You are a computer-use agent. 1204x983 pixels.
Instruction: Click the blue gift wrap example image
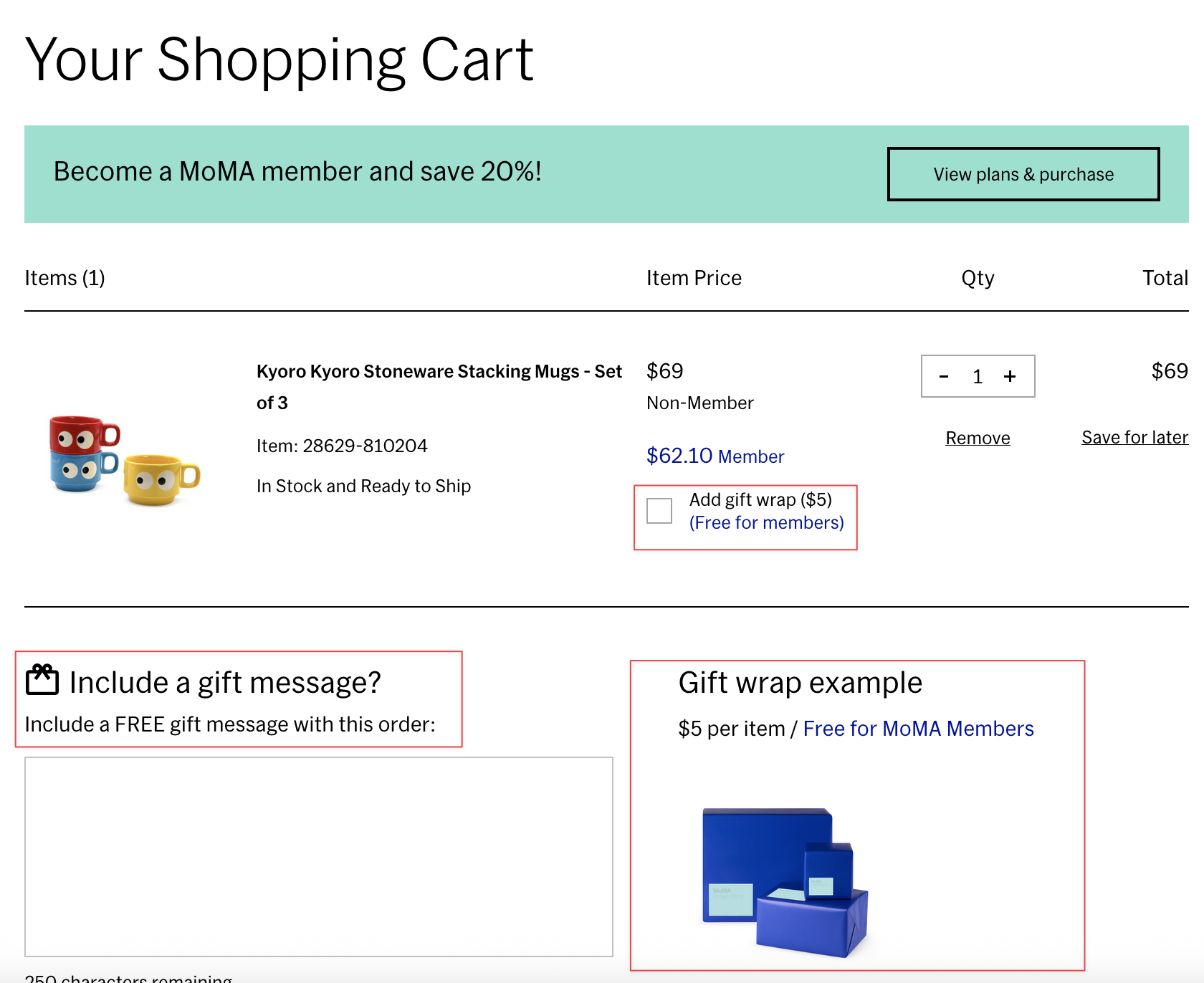(785, 882)
